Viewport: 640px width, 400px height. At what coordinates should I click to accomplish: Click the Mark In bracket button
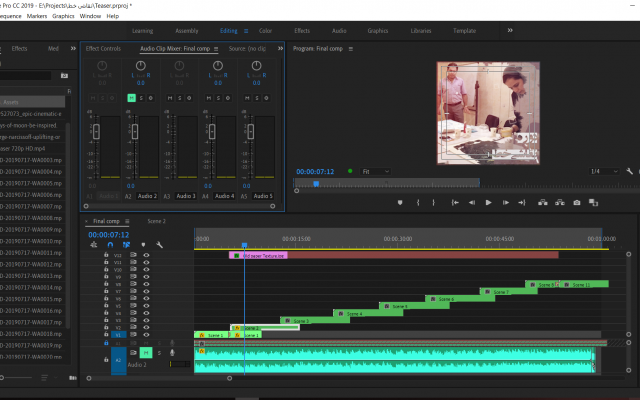coord(418,202)
